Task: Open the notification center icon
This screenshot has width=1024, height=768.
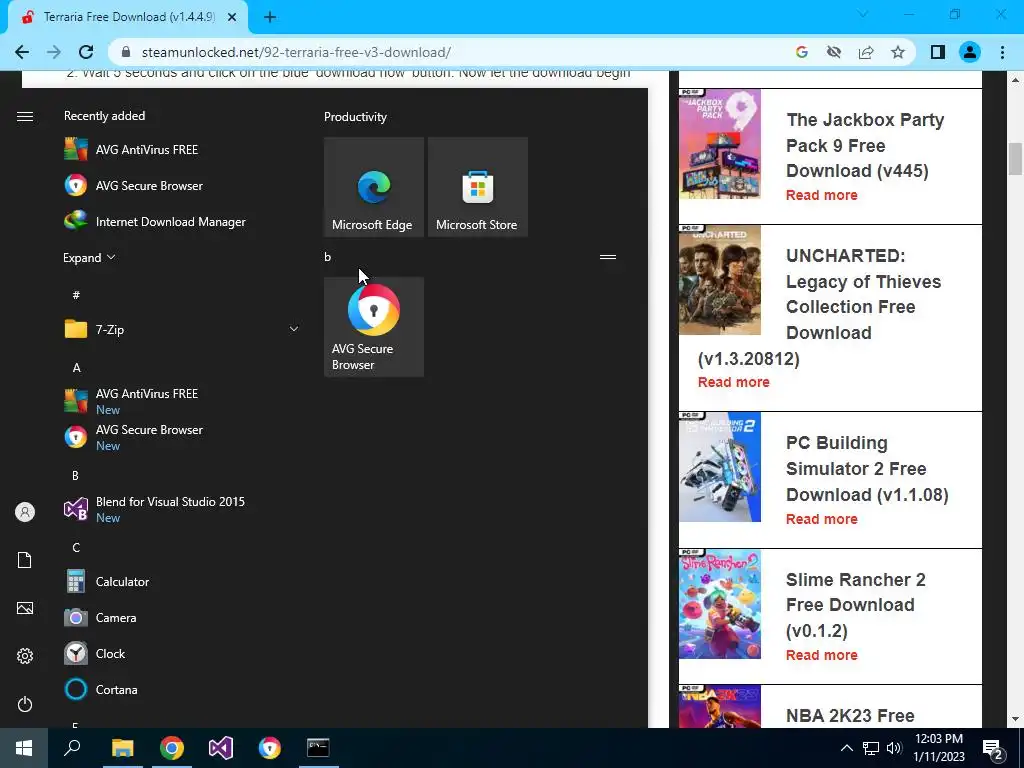Action: (993, 749)
